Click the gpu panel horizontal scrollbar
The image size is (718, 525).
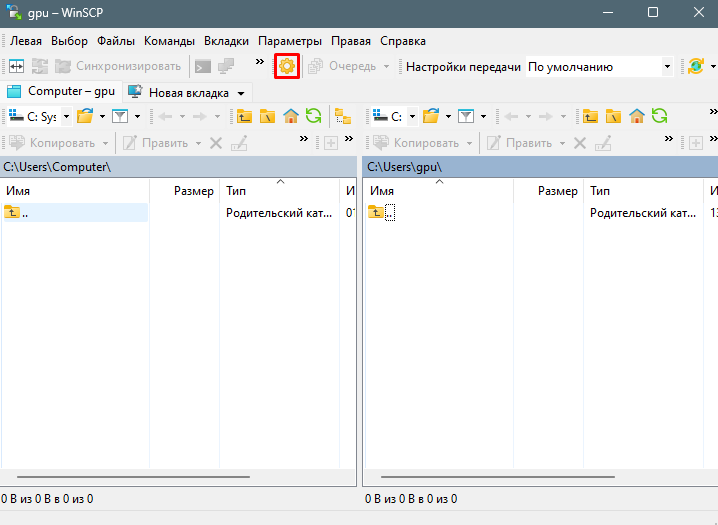[x=498, y=477]
